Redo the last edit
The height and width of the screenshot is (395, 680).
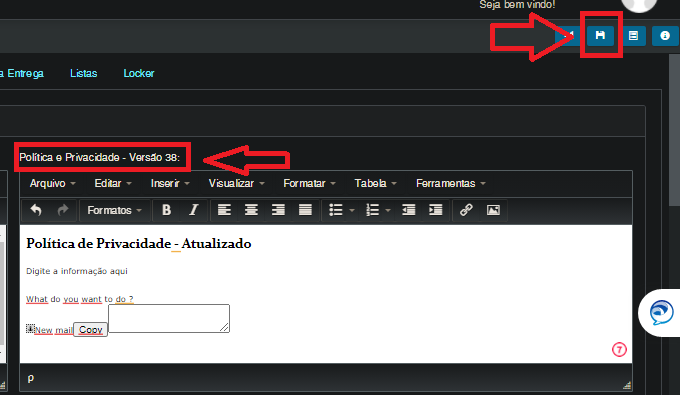pyautogui.click(x=63, y=210)
